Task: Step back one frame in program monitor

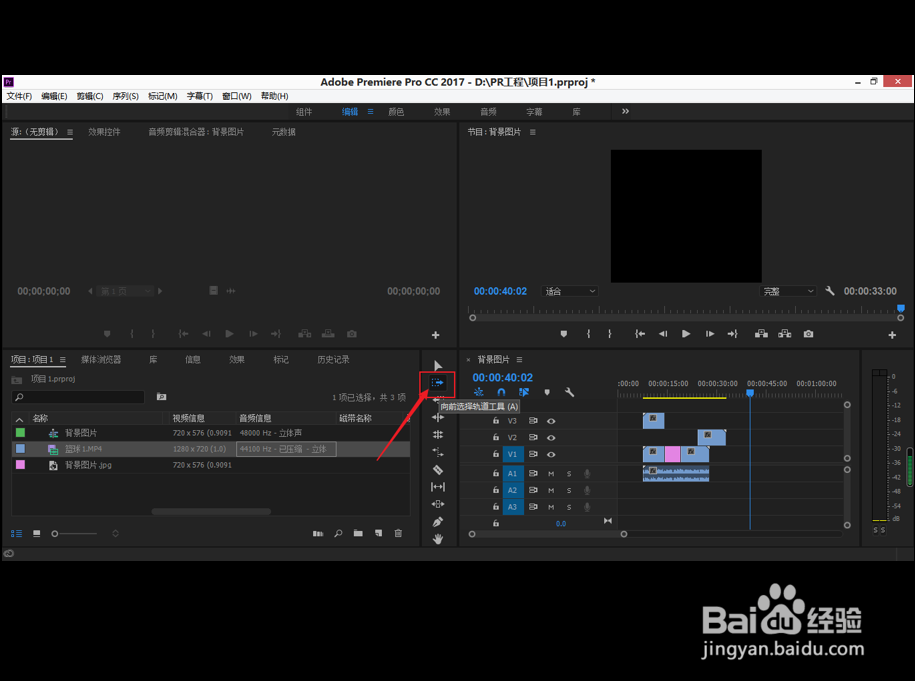Action: [663, 334]
